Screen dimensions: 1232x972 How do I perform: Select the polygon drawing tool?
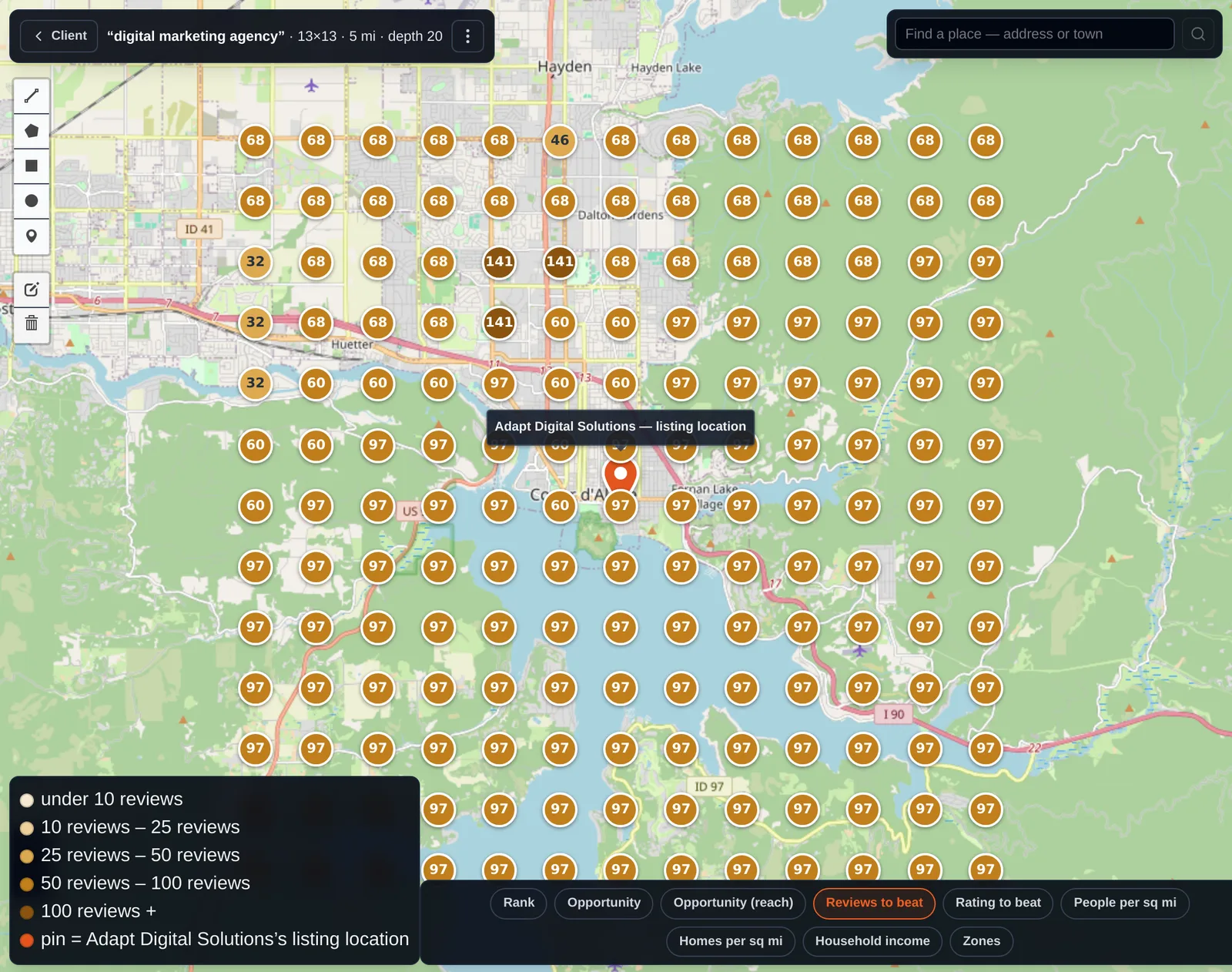click(x=32, y=131)
